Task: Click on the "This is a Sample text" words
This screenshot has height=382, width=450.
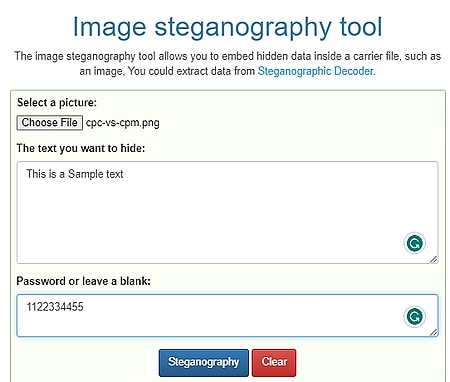Action: (x=75, y=174)
